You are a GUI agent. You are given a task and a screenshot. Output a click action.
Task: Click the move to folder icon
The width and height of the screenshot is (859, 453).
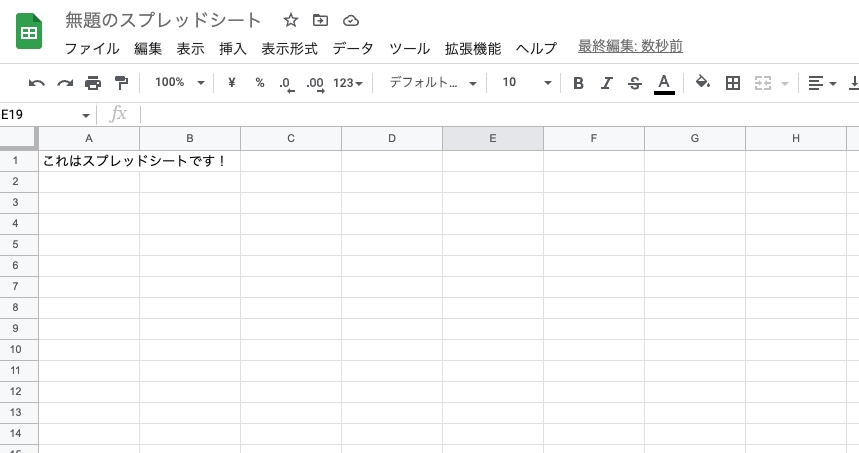point(320,21)
